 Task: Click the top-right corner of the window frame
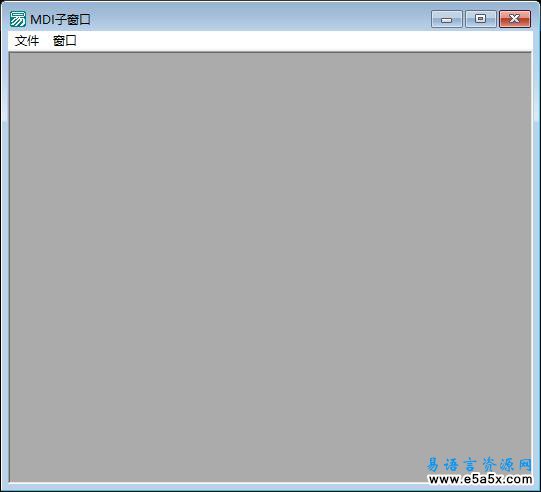536,4
